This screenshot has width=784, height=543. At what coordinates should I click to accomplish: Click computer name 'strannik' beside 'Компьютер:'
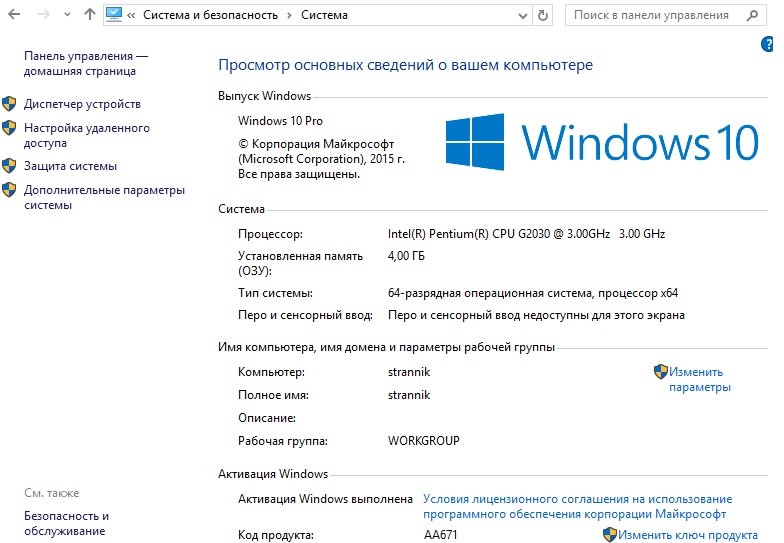tap(409, 372)
